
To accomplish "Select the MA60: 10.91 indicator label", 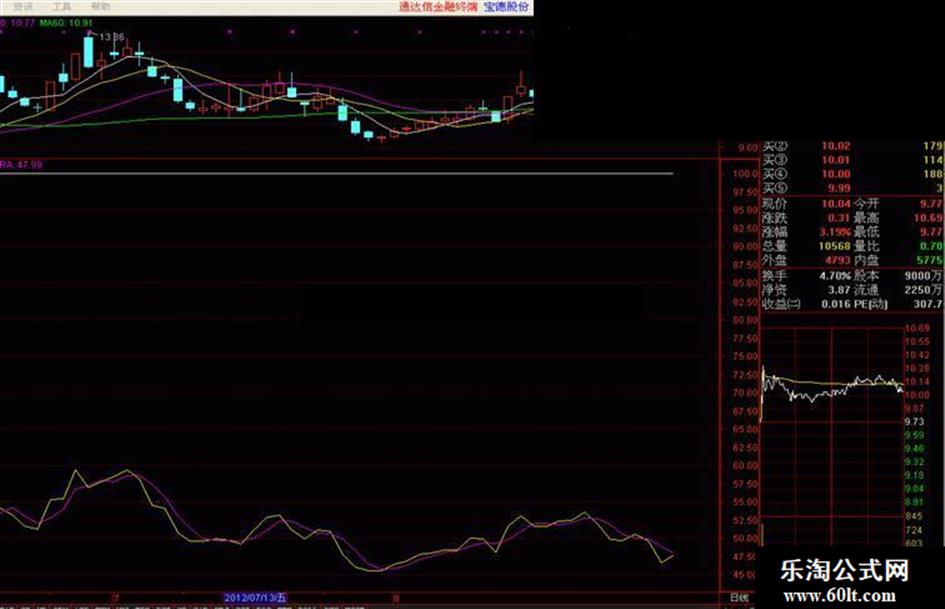I will (x=66, y=23).
